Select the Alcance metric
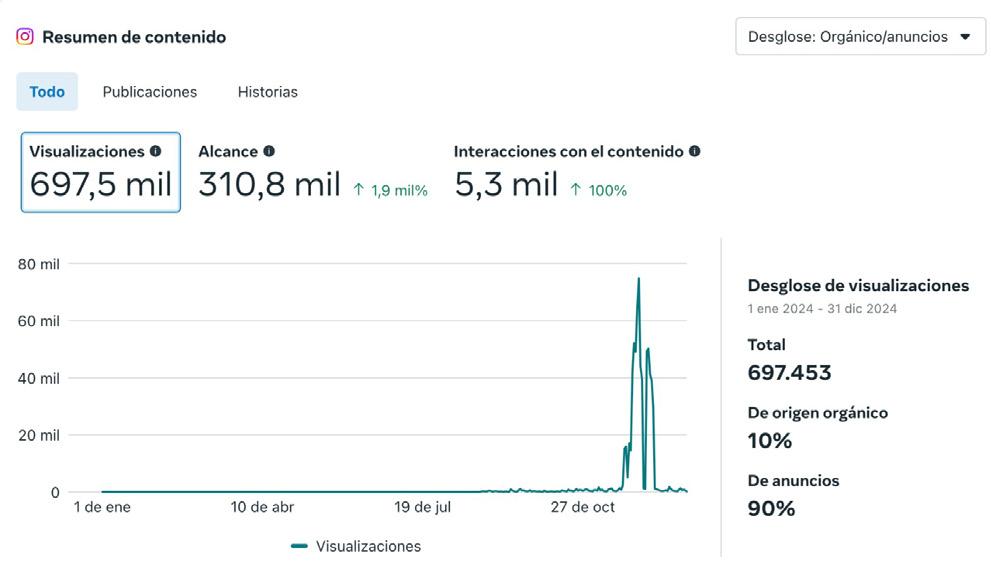 (x=269, y=172)
